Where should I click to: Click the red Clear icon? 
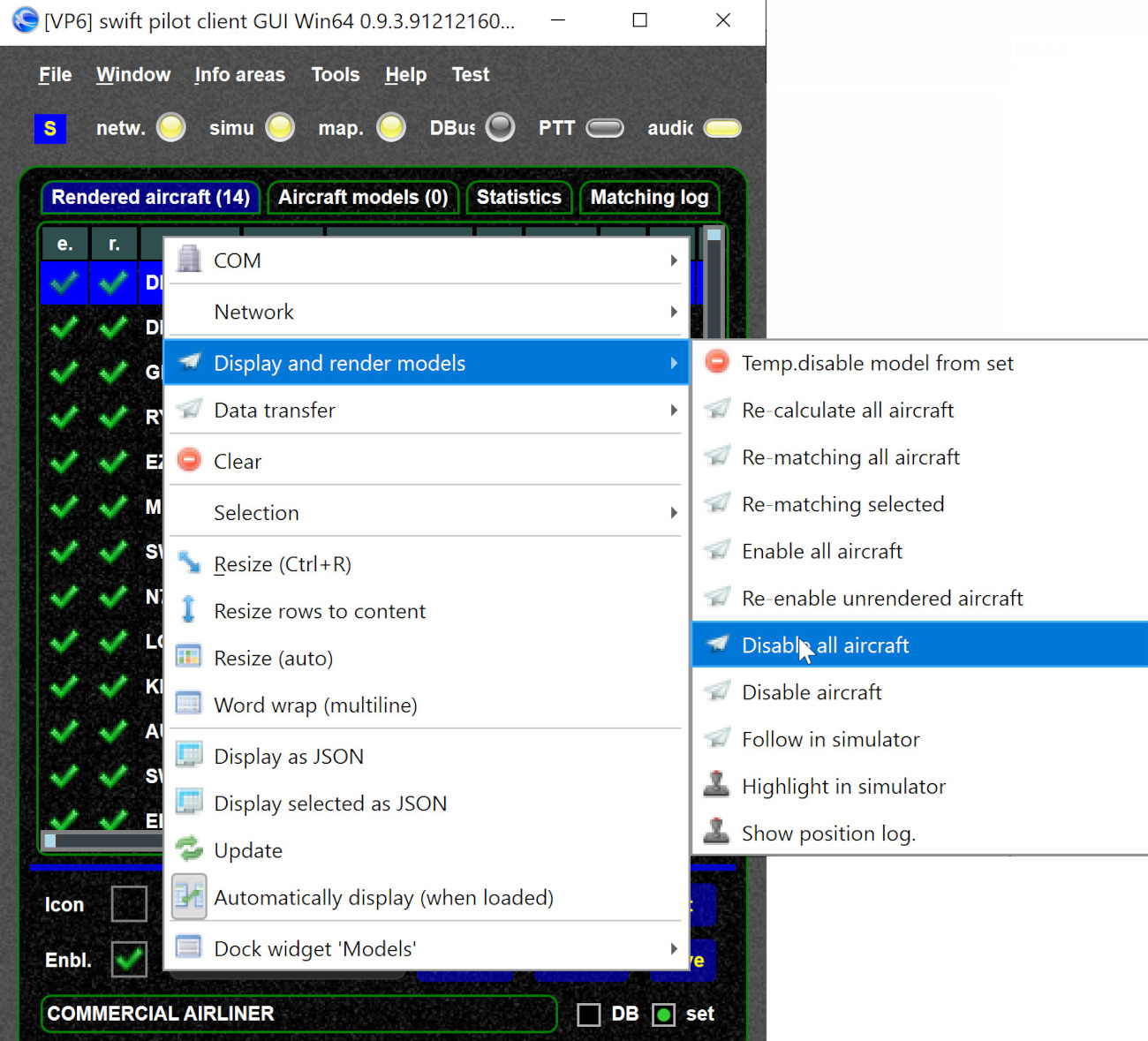coord(189,460)
